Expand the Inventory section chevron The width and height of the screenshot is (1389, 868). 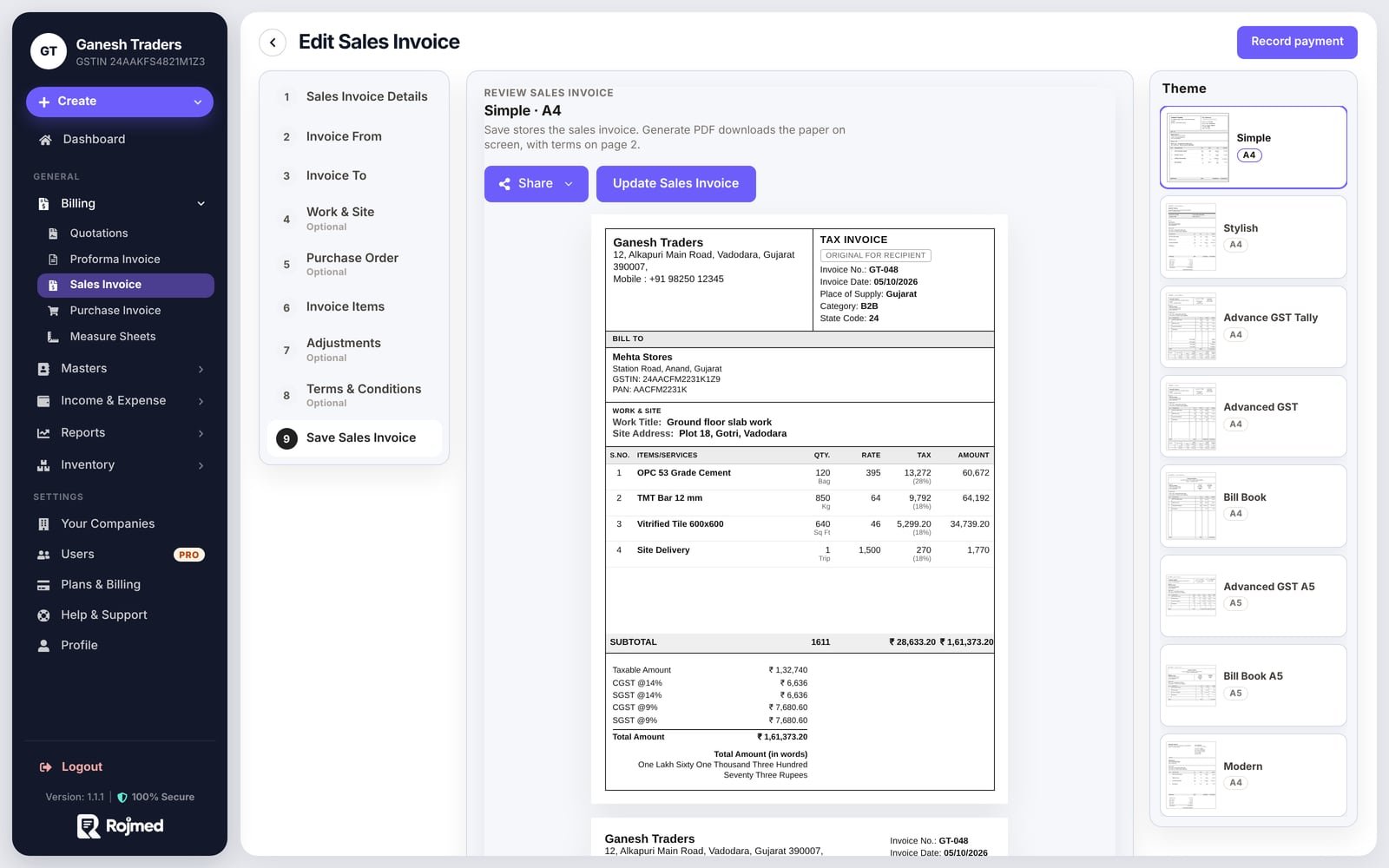[x=201, y=465]
